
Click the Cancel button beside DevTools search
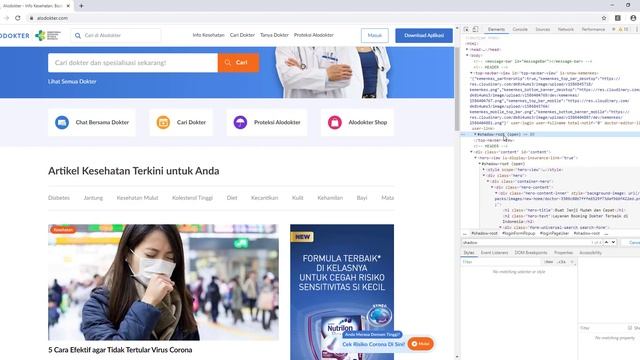[631, 242]
